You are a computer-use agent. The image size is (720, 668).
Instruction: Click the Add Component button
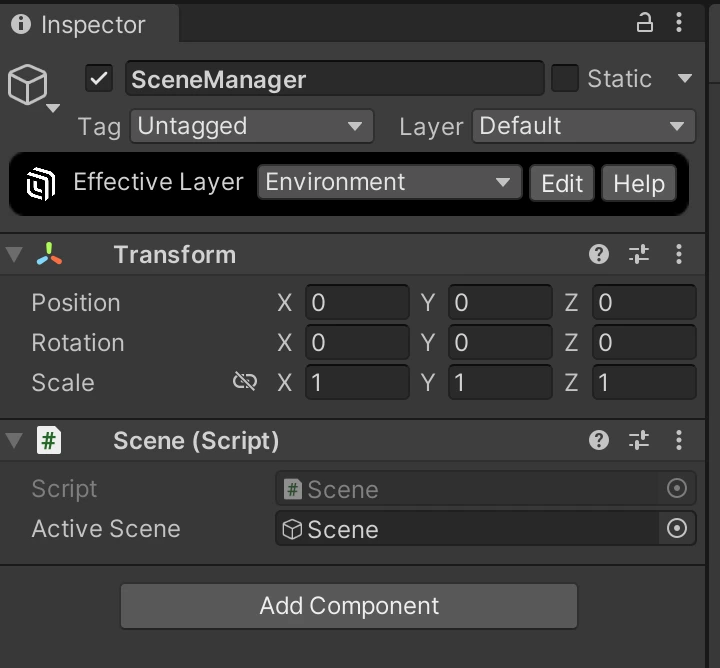(x=349, y=606)
